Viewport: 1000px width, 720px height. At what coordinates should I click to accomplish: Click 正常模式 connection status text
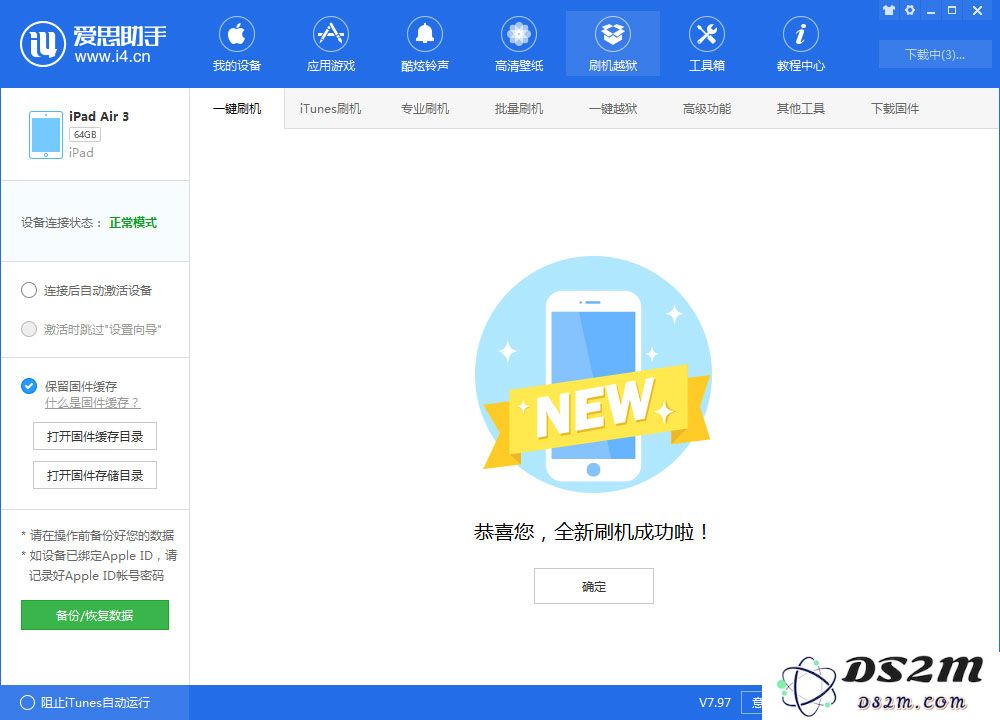133,223
